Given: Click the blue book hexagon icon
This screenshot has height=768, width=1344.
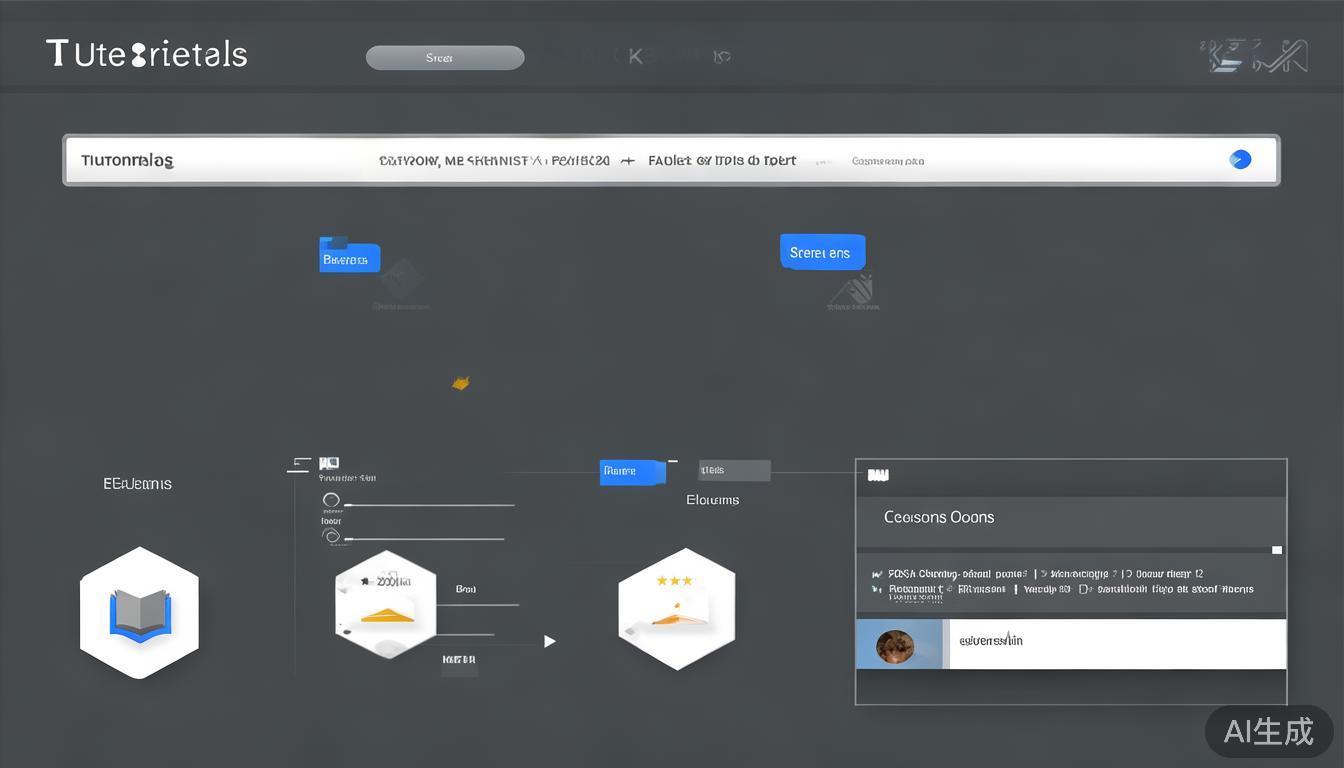Looking at the screenshot, I should pos(139,613).
